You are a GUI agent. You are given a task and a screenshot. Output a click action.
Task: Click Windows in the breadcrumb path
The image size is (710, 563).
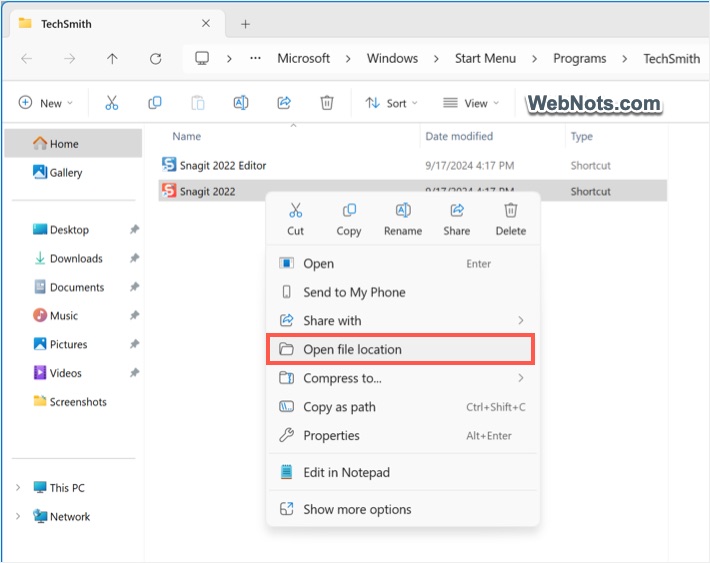coord(392,58)
